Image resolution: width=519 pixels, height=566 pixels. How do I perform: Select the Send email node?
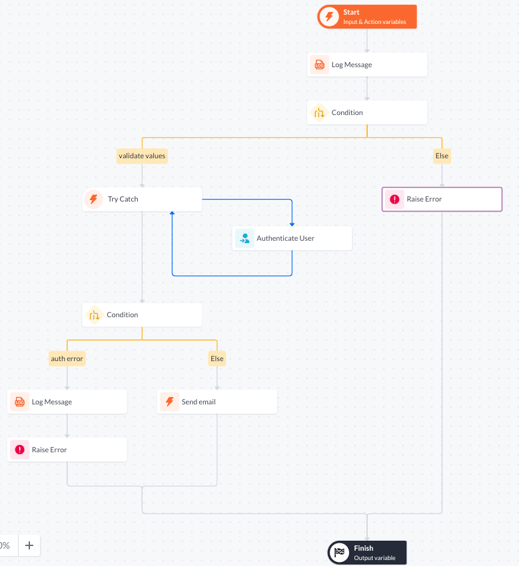coord(217,402)
